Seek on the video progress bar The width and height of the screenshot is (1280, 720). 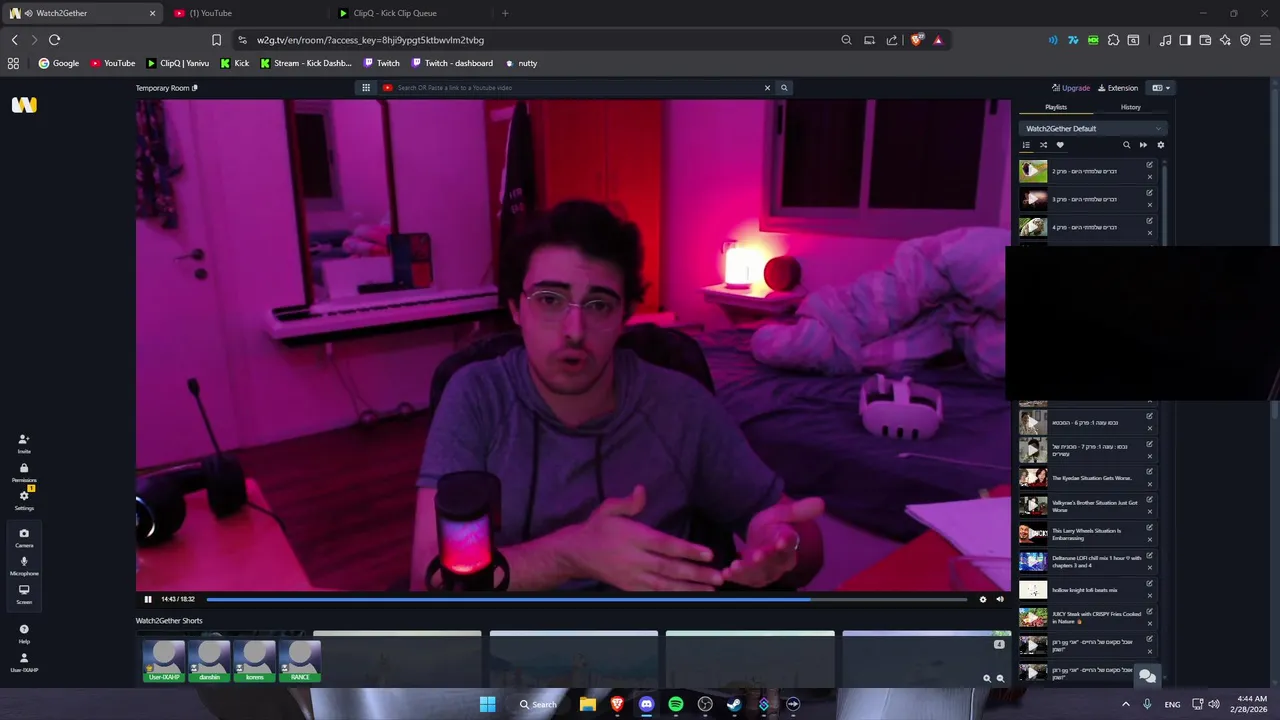[x=587, y=599]
